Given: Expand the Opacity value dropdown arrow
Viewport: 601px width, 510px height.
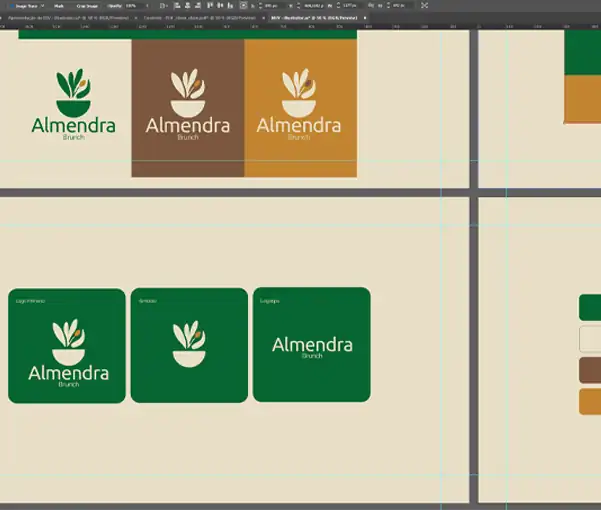Looking at the screenshot, I should point(147,6).
